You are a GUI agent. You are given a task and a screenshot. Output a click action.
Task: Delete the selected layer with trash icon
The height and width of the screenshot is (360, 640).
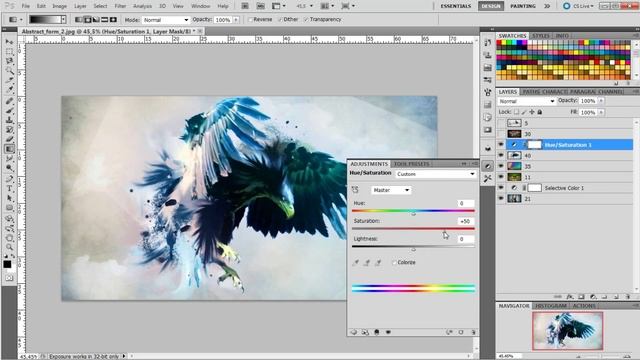628,297
